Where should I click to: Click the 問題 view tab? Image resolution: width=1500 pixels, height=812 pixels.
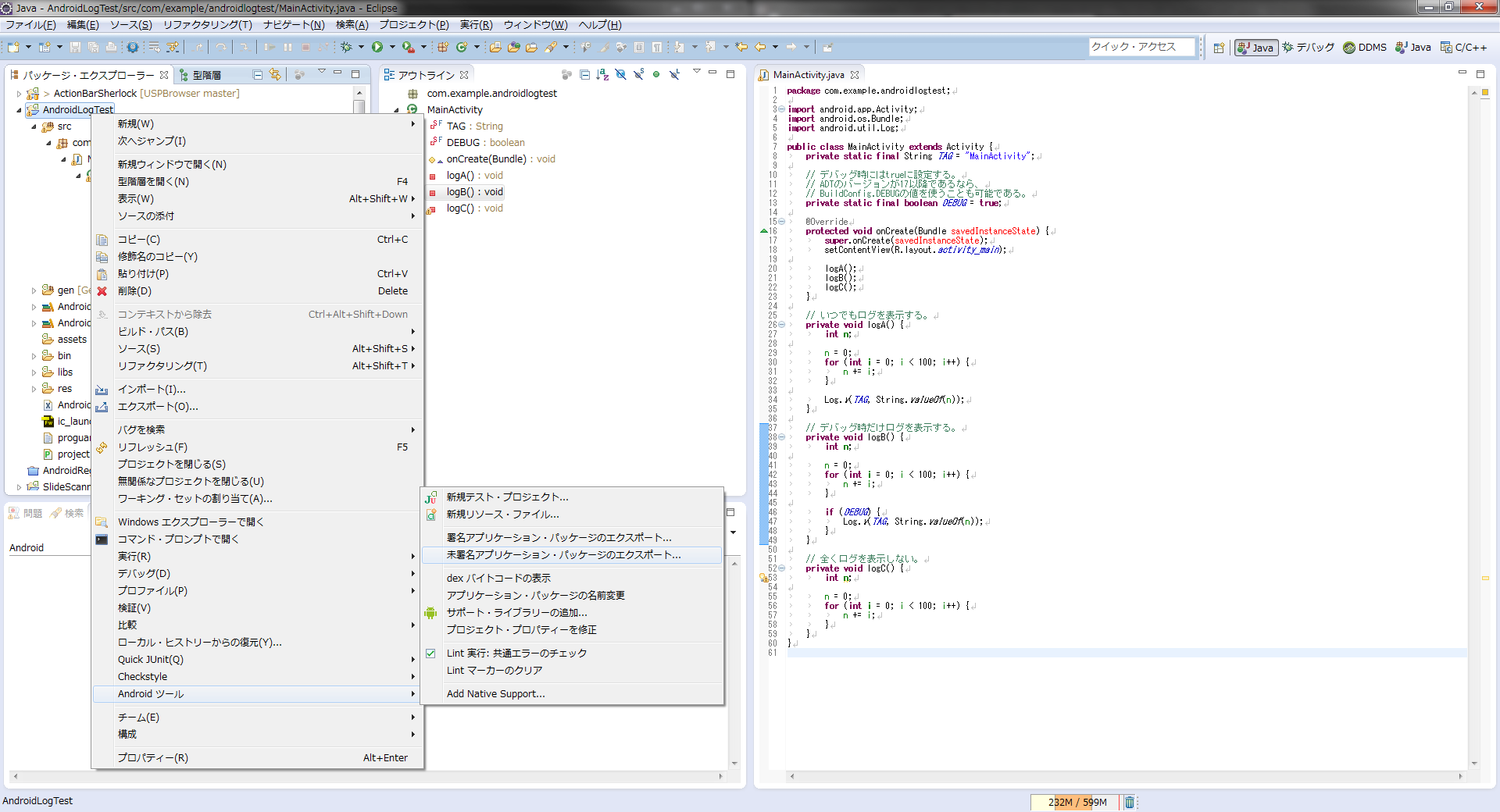25,513
